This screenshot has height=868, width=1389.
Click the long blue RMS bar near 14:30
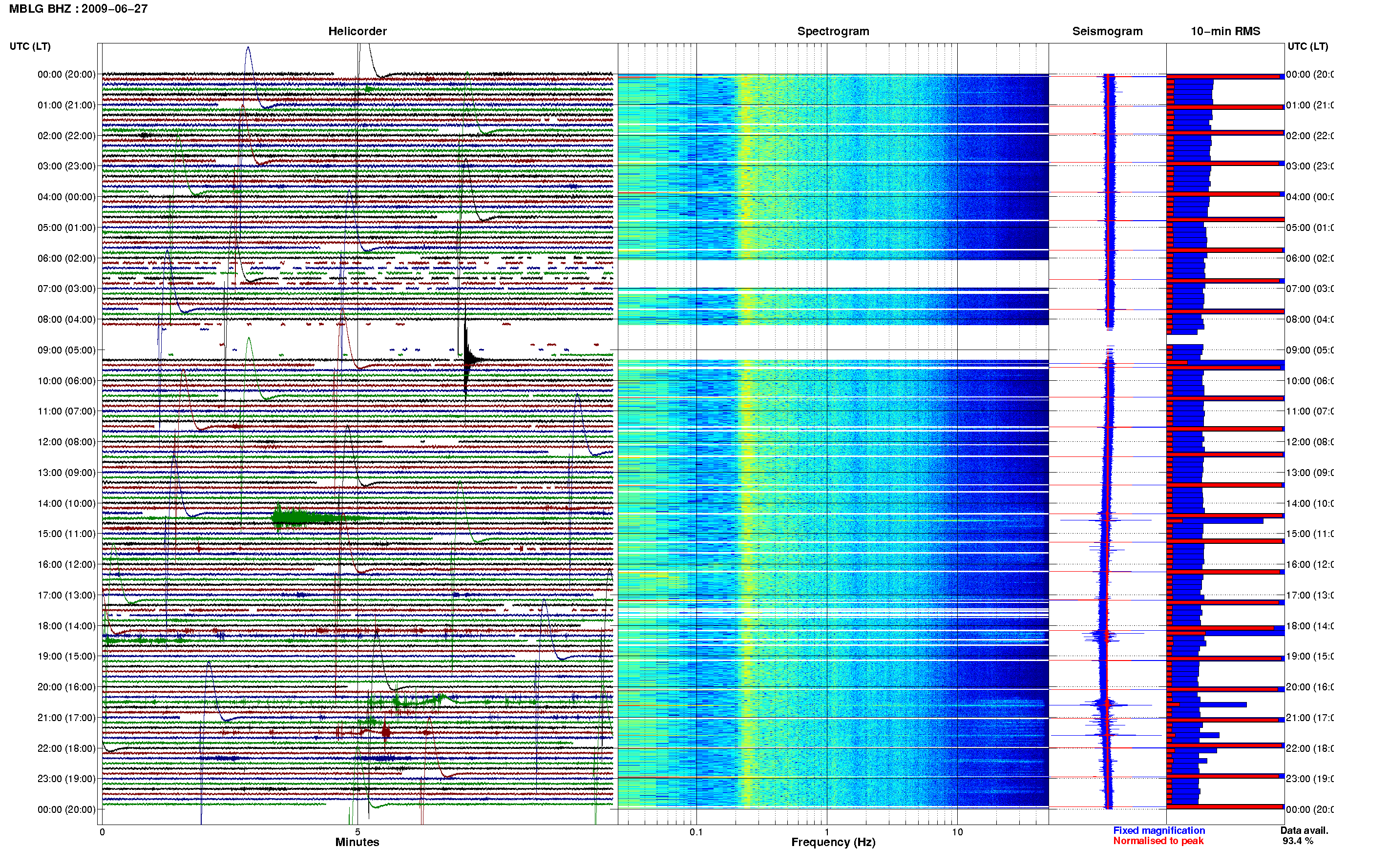[1215, 521]
